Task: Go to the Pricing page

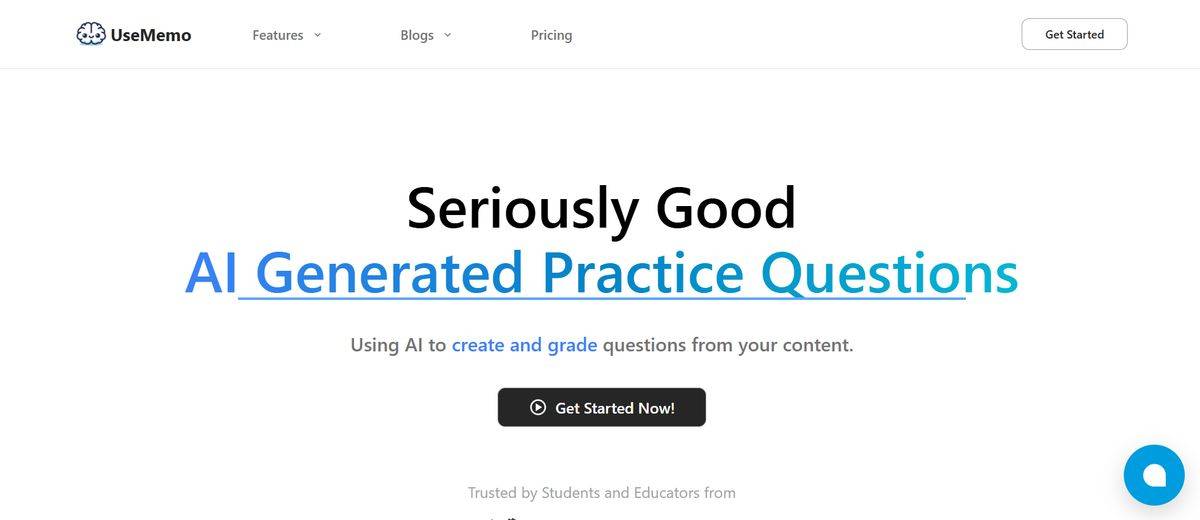Action: point(551,35)
